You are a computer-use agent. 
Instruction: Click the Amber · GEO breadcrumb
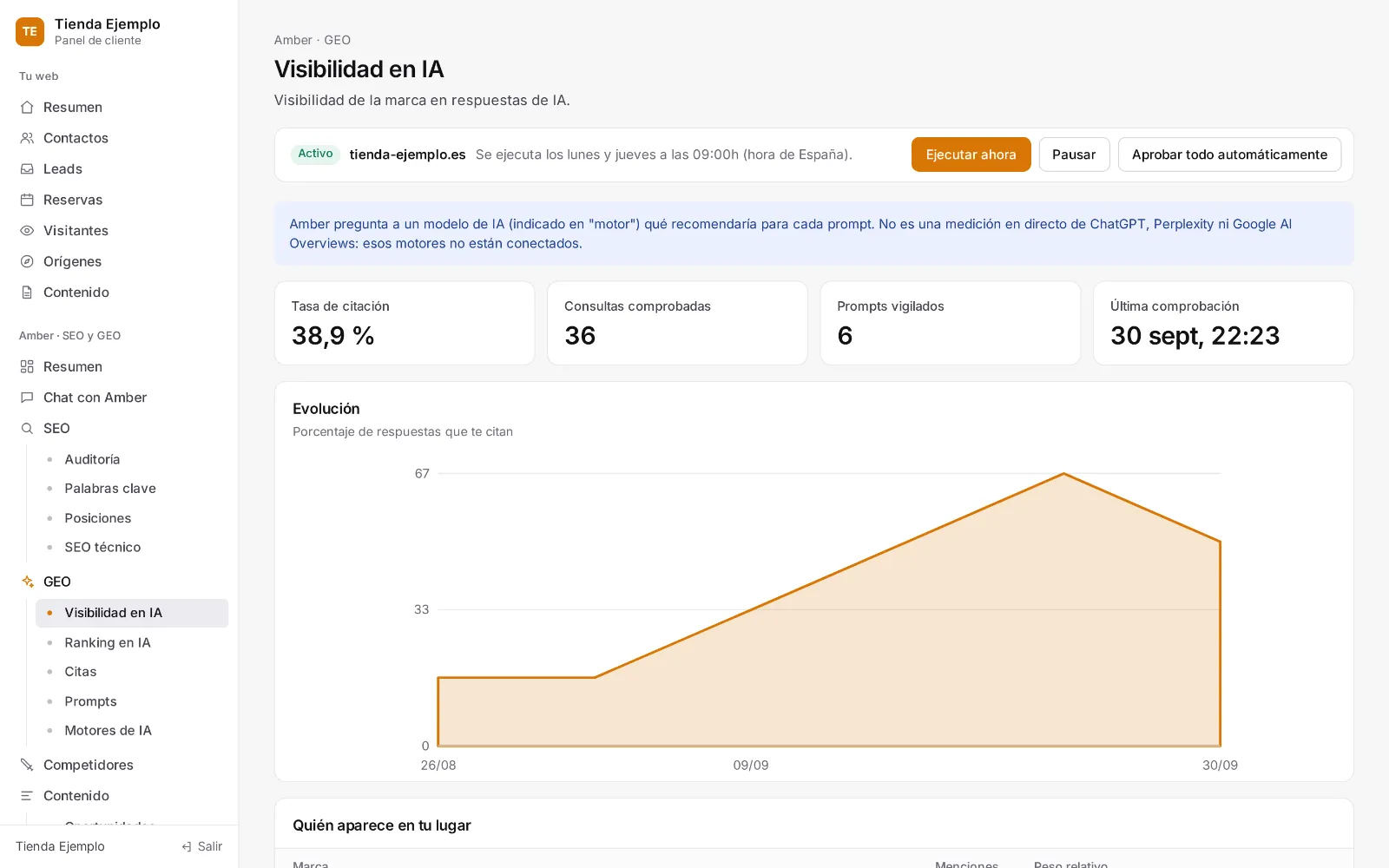[x=313, y=40]
